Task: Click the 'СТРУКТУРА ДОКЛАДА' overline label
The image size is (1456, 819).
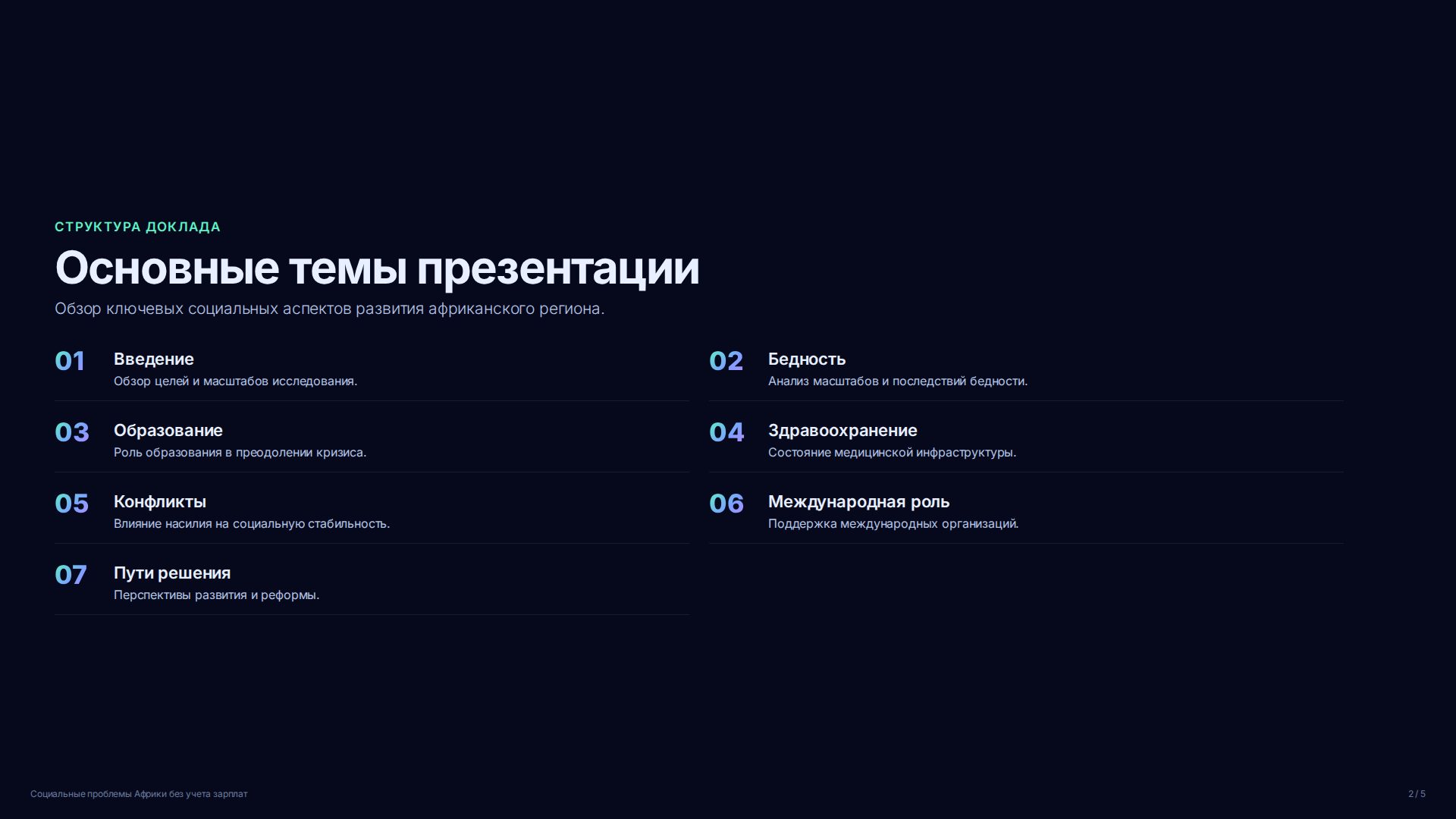Action: [137, 227]
